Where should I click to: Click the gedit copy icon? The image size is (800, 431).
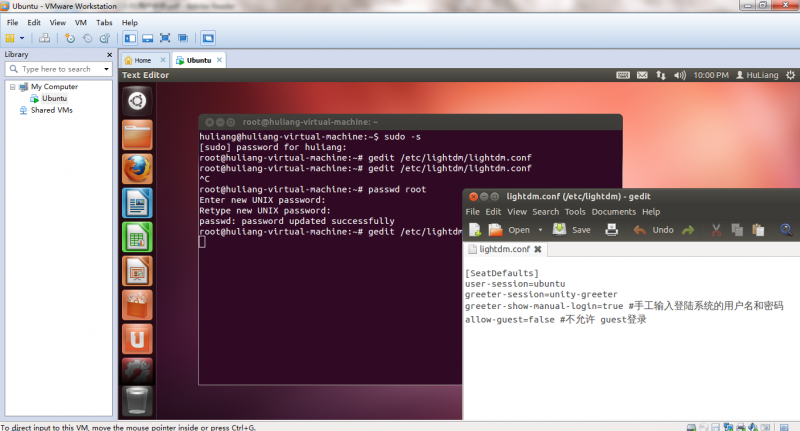(x=737, y=230)
